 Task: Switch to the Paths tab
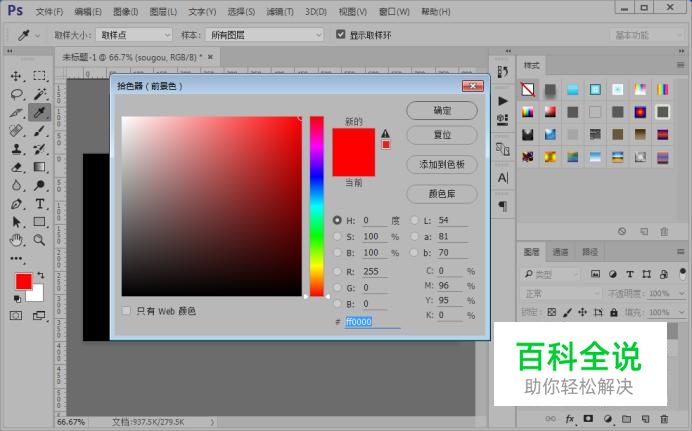tap(590, 252)
